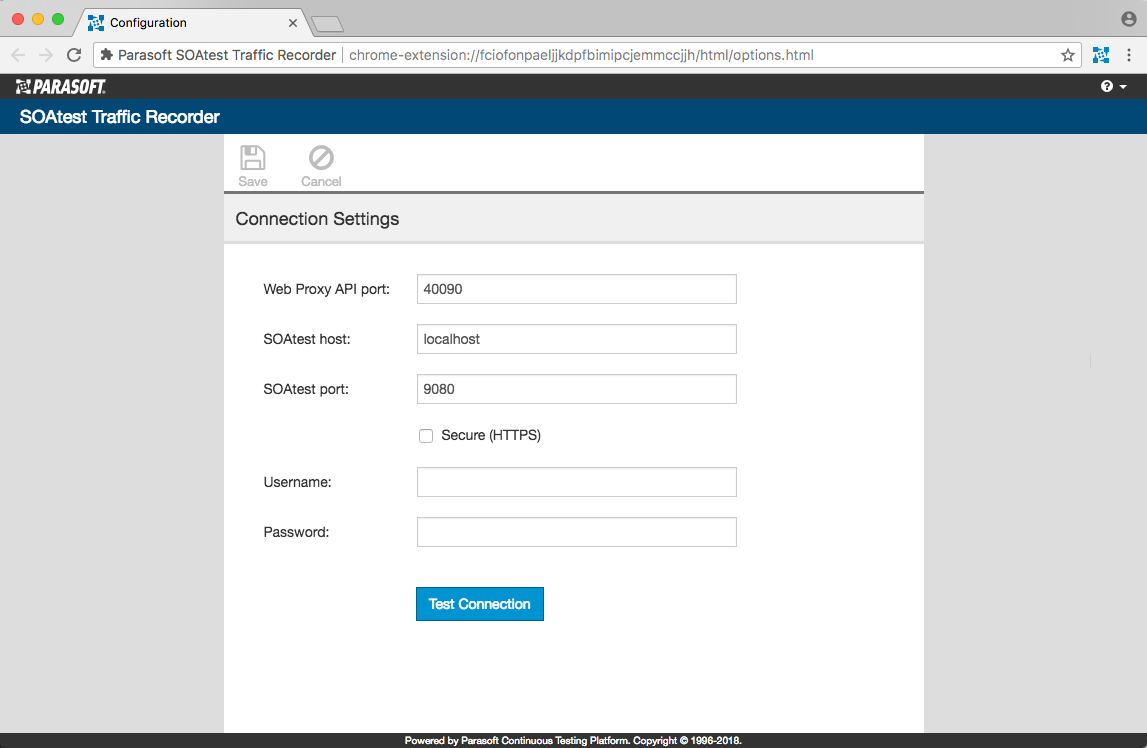Click into the Password field
The image size is (1147, 748).
576,532
